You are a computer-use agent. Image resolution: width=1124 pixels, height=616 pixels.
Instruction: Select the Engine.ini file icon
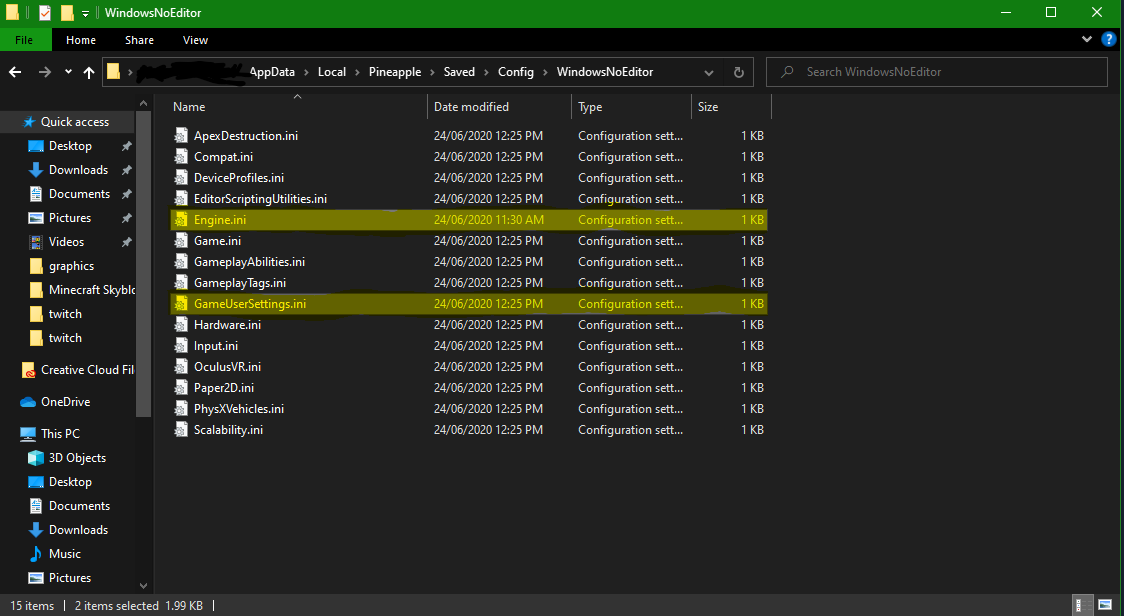tap(181, 220)
